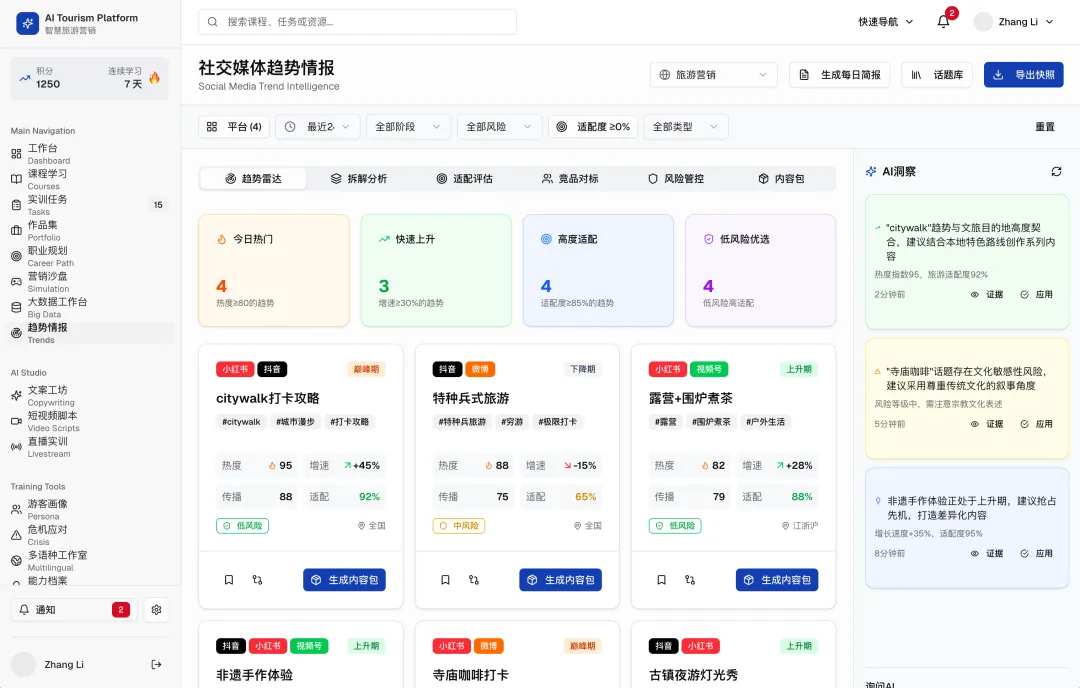Image resolution: width=1080 pixels, height=688 pixels.
Task: Expand the 快速导航 dropdown
Action: click(x=886, y=21)
